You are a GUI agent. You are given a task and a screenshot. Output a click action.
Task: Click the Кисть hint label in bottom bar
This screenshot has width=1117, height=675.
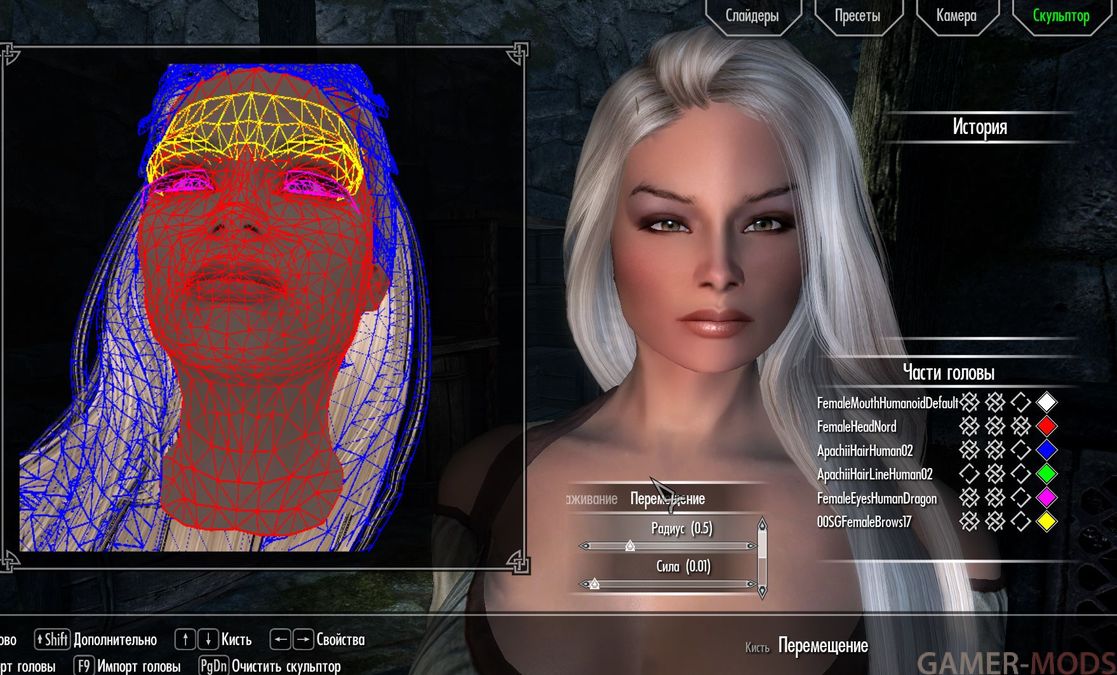237,639
